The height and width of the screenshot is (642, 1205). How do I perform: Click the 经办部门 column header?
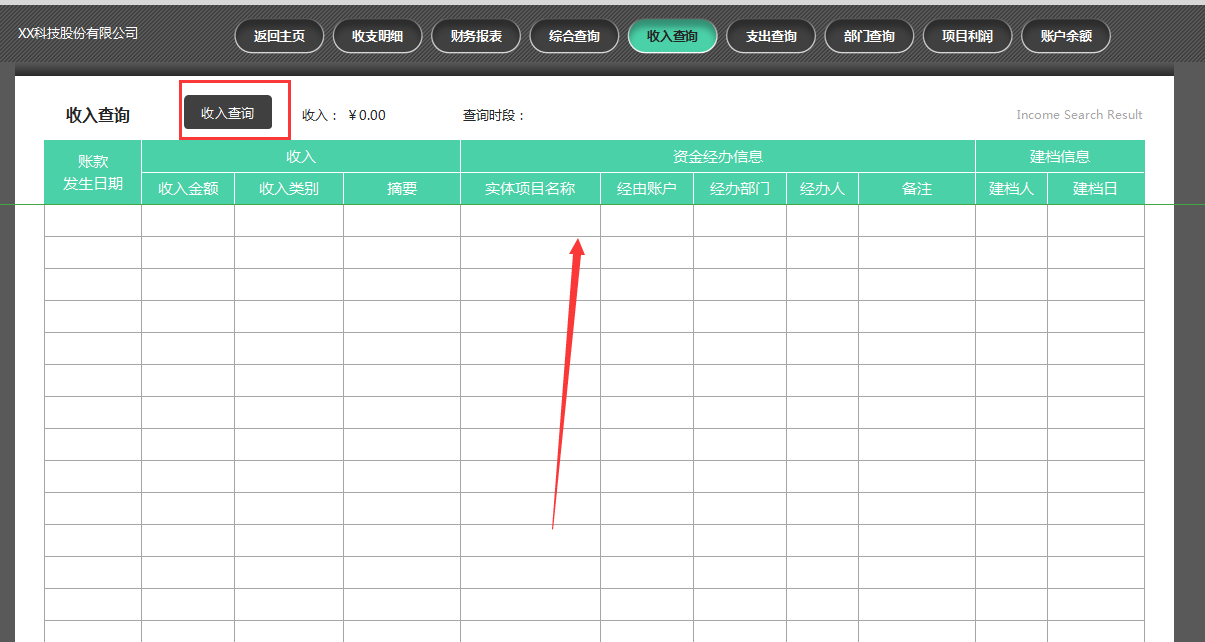coord(739,188)
